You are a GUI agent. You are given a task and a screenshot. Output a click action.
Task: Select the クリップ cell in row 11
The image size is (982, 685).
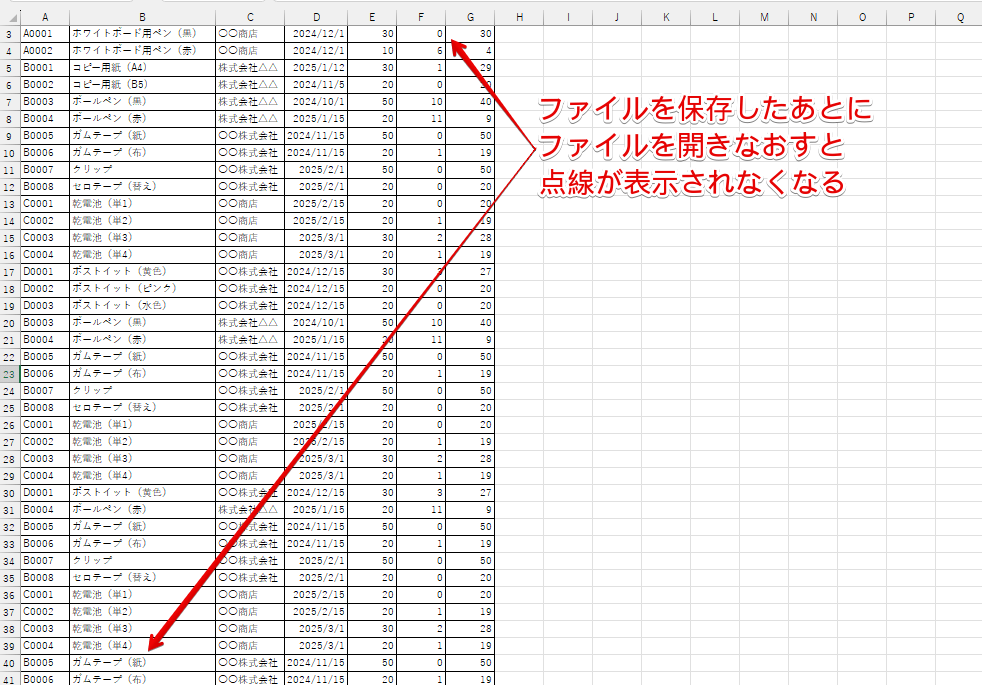click(x=140, y=169)
